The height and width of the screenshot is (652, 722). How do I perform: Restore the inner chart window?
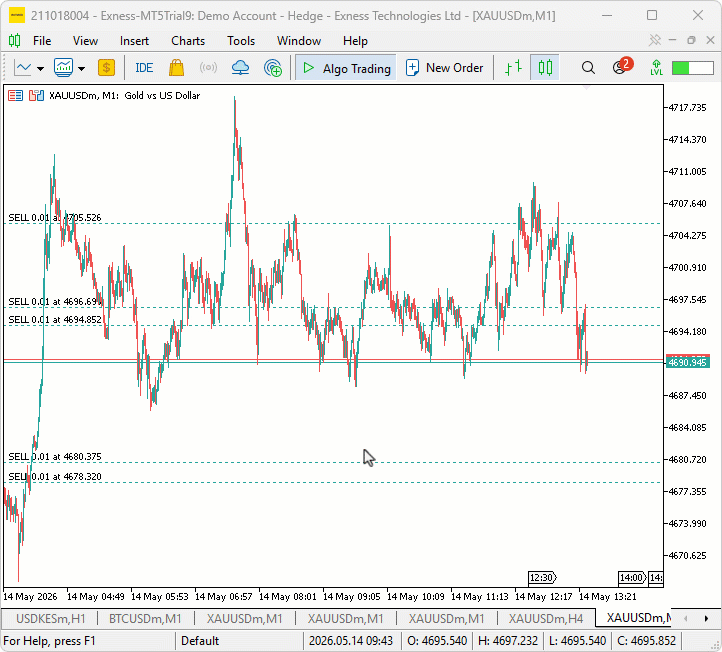691,41
